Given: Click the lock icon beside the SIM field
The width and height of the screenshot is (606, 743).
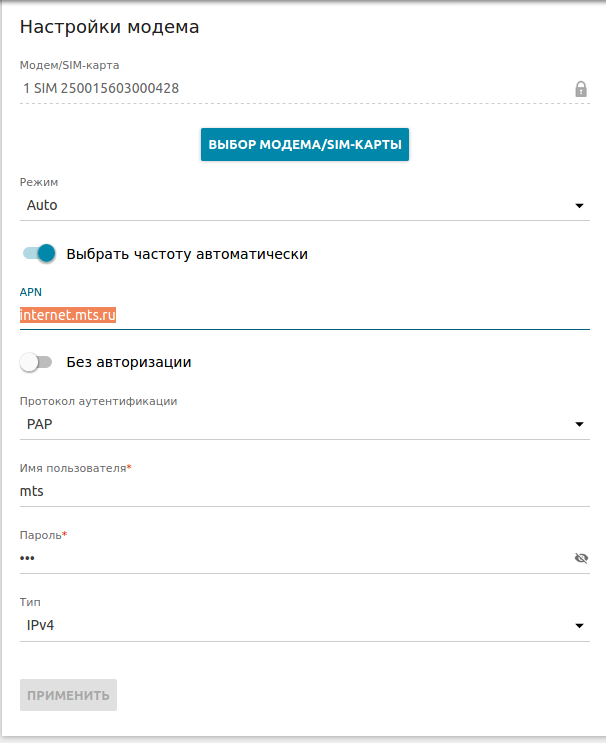Looking at the screenshot, I should [x=581, y=89].
